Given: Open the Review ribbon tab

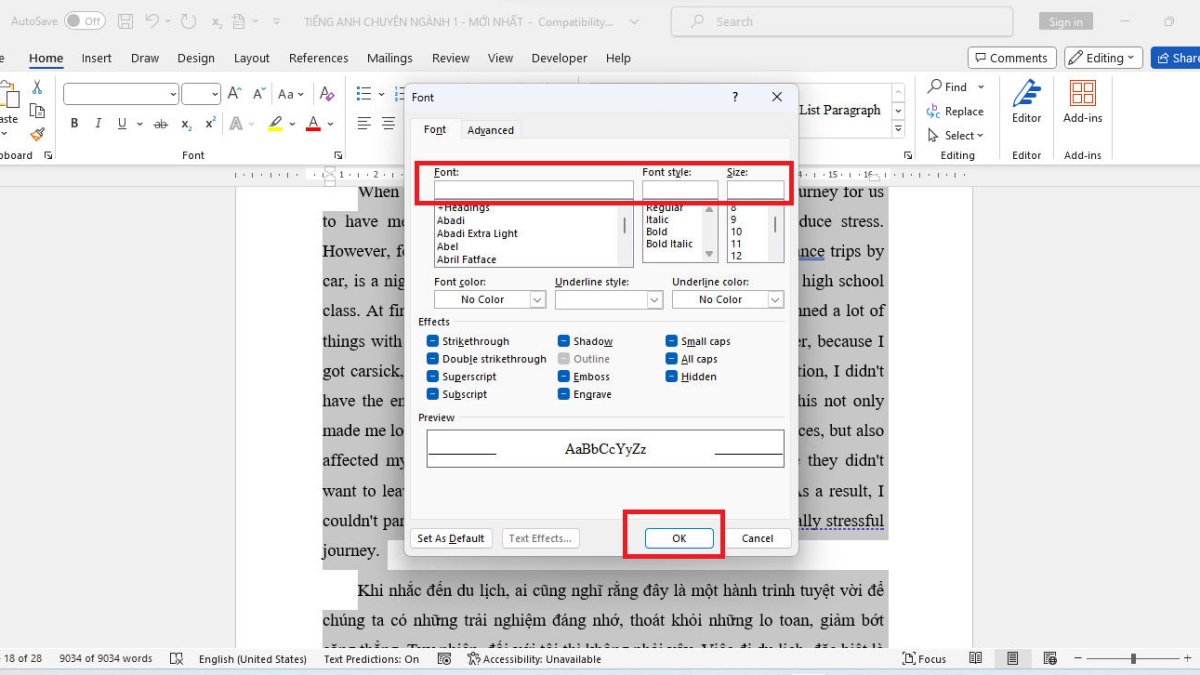Looking at the screenshot, I should (450, 58).
